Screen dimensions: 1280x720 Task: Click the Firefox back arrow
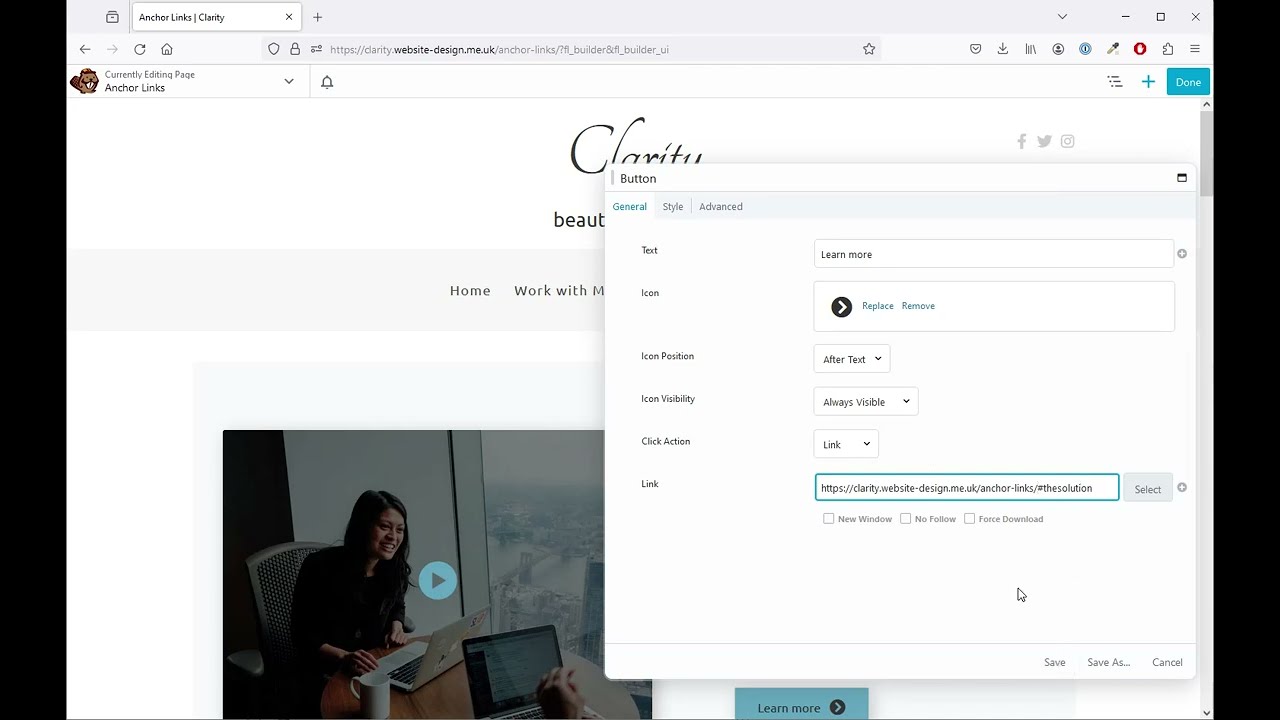coord(85,49)
